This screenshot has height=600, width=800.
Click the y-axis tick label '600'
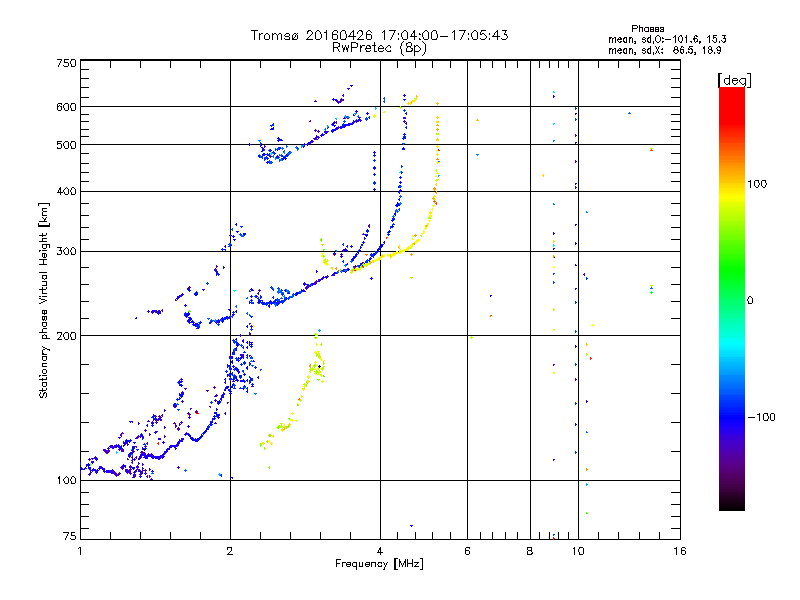[x=67, y=107]
